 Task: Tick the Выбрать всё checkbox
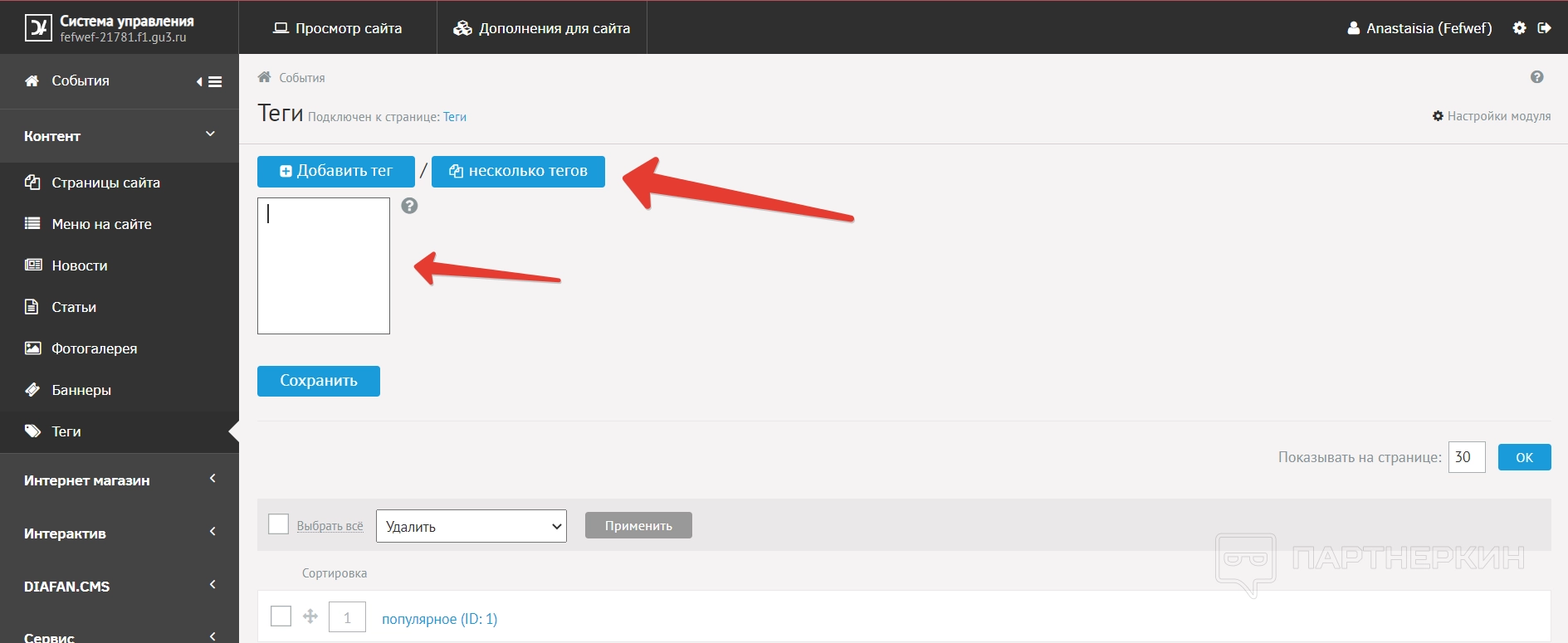[279, 524]
